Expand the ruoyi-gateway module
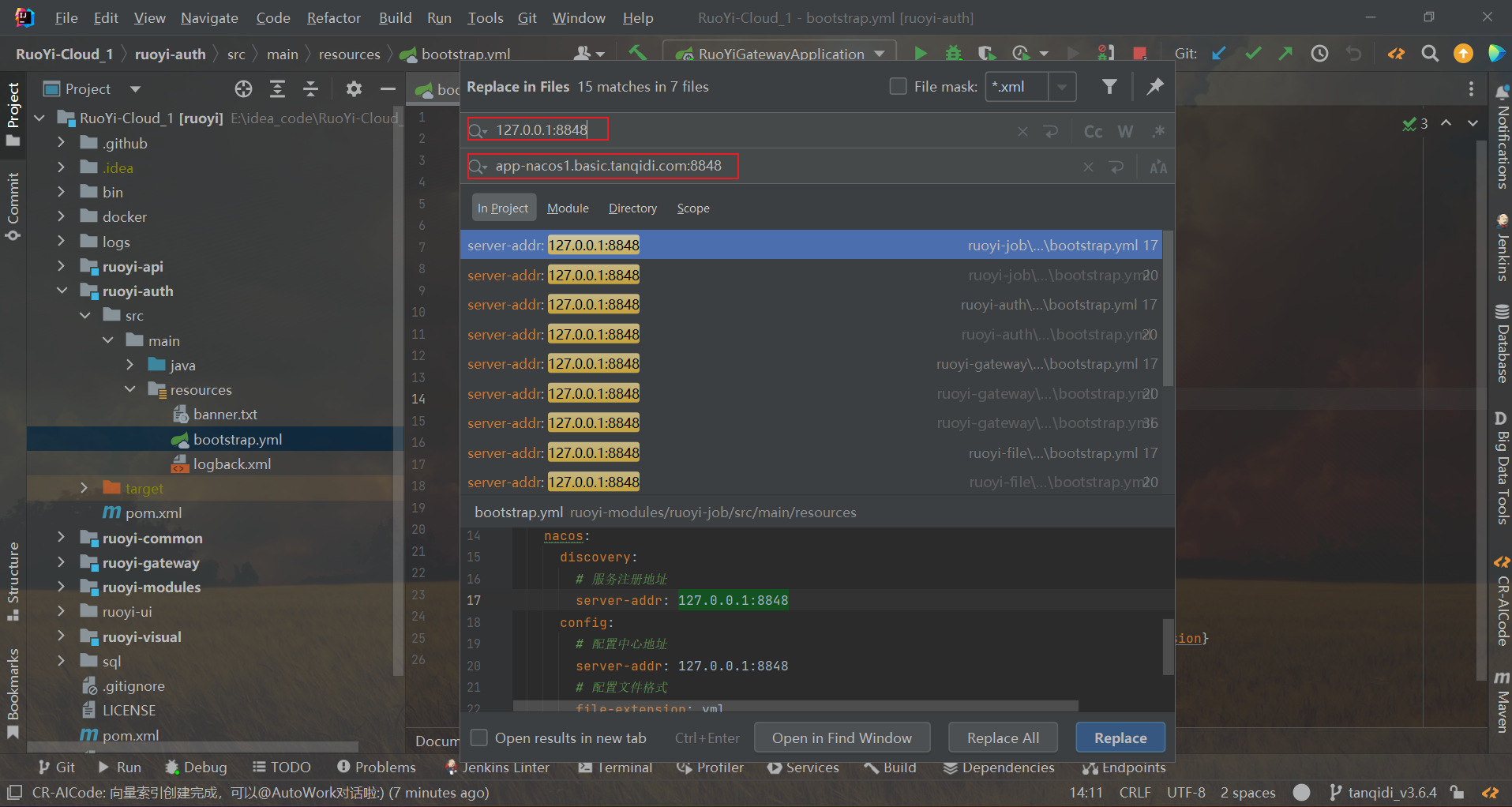Viewport: 1512px width, 807px height. tap(62, 562)
